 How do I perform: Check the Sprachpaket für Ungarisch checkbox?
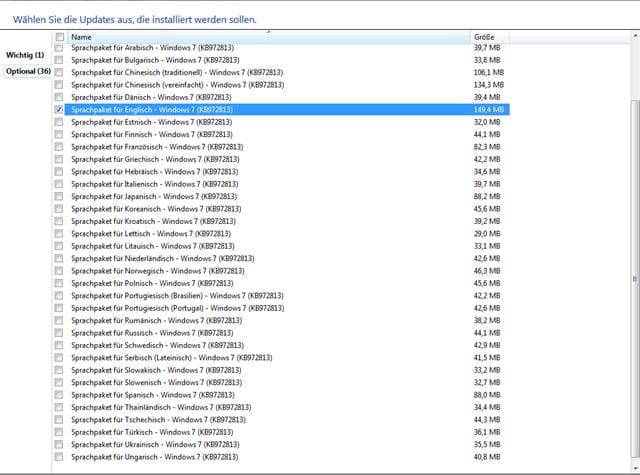point(60,457)
